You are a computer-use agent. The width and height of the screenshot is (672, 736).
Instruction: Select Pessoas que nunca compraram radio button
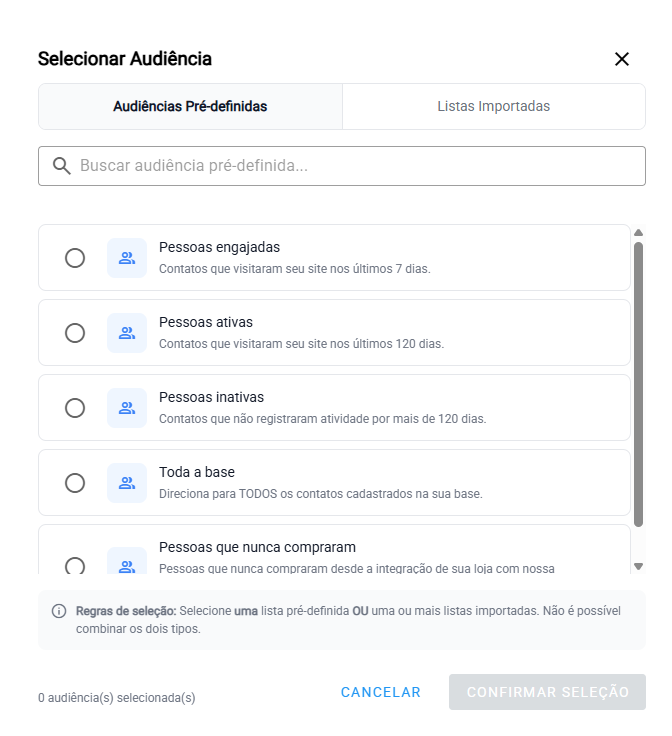(75, 566)
